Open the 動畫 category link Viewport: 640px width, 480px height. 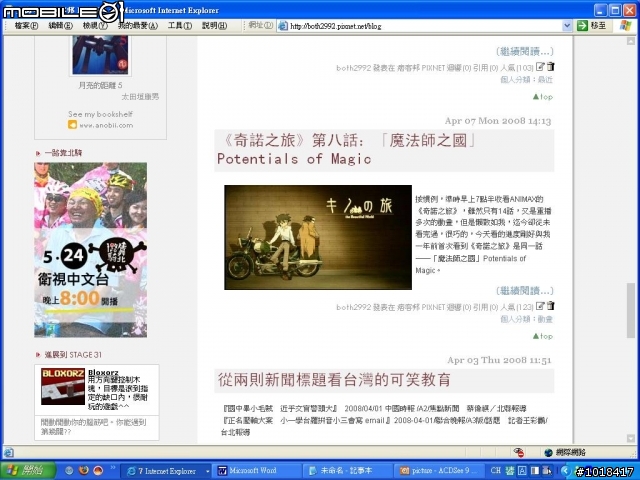[x=545, y=319]
